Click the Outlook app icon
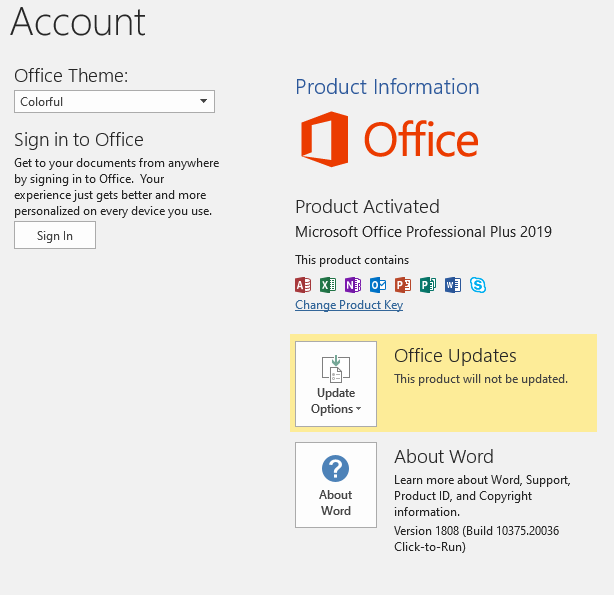 378,285
